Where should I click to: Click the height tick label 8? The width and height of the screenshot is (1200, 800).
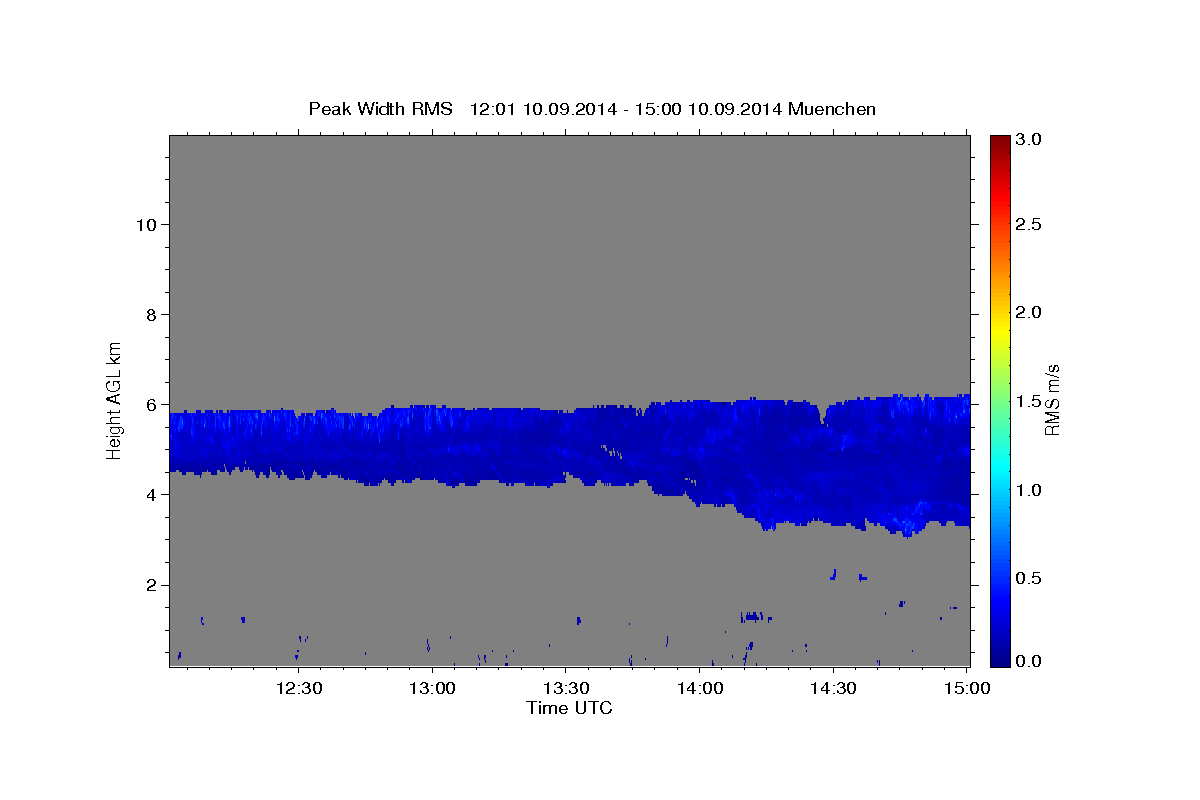pyautogui.click(x=149, y=314)
